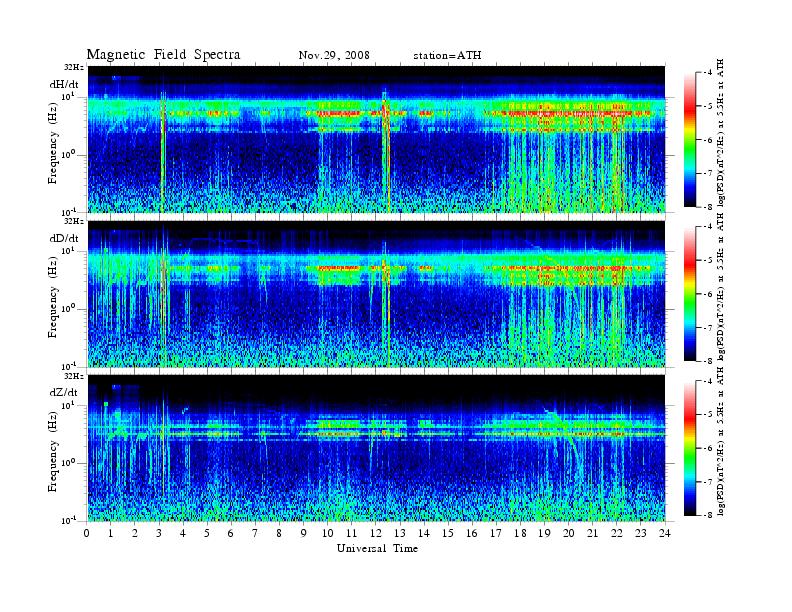Click the "dH/dt" panel label
Viewport: 792px width, 612px height.
pyautogui.click(x=64, y=84)
